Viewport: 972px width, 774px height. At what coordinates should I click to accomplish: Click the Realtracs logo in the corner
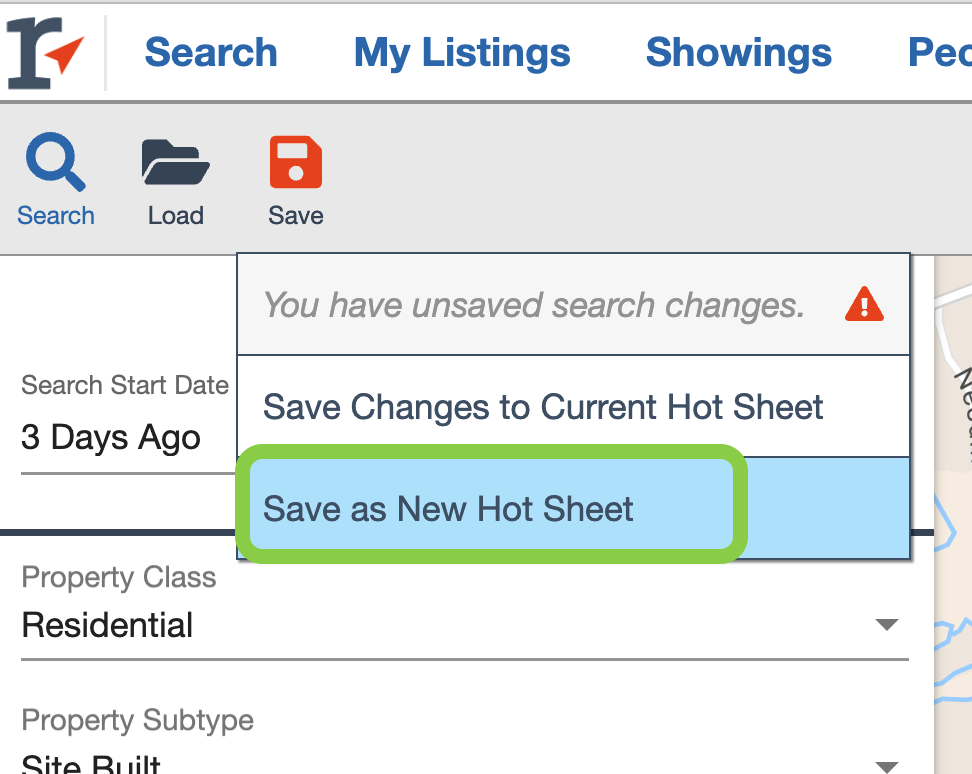(42, 50)
